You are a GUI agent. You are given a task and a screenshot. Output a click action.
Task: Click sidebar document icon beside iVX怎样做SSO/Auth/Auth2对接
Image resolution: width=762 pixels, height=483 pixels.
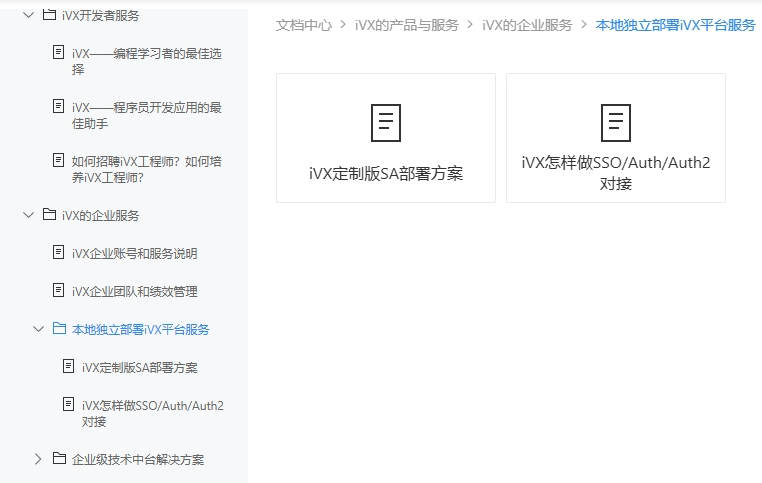[69, 404]
